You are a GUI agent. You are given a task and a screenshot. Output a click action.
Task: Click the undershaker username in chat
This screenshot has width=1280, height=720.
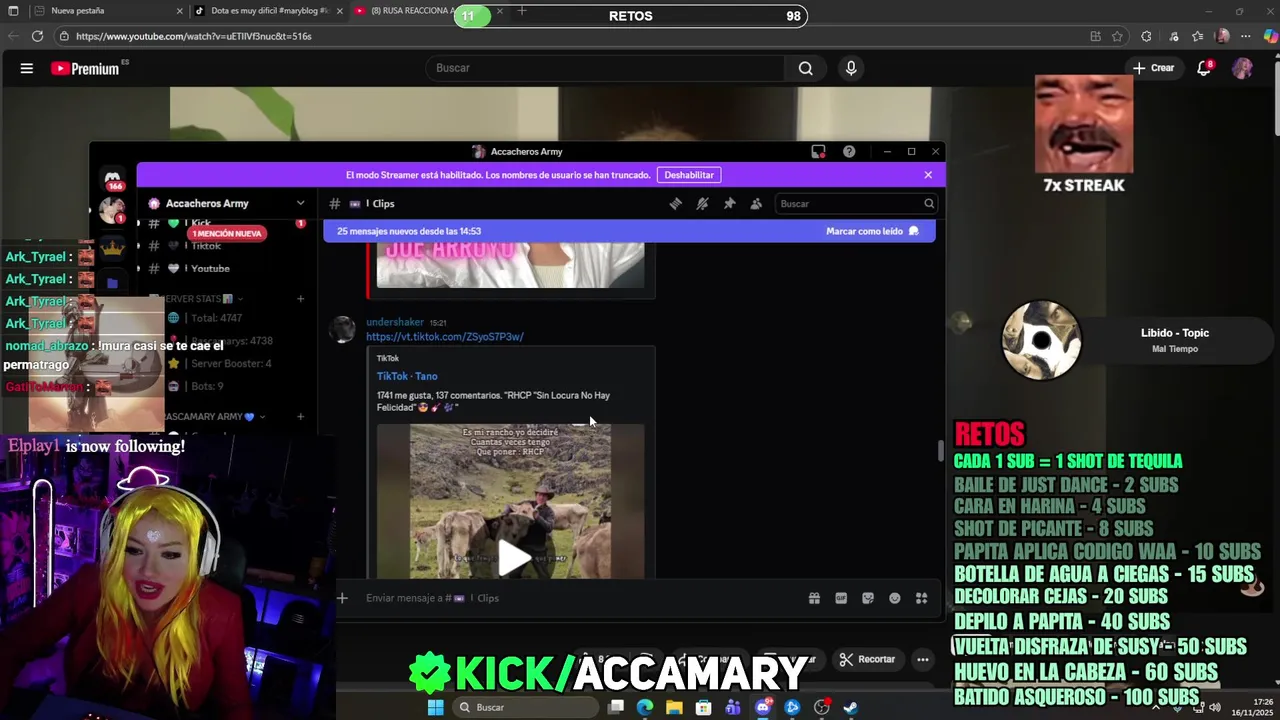point(395,322)
